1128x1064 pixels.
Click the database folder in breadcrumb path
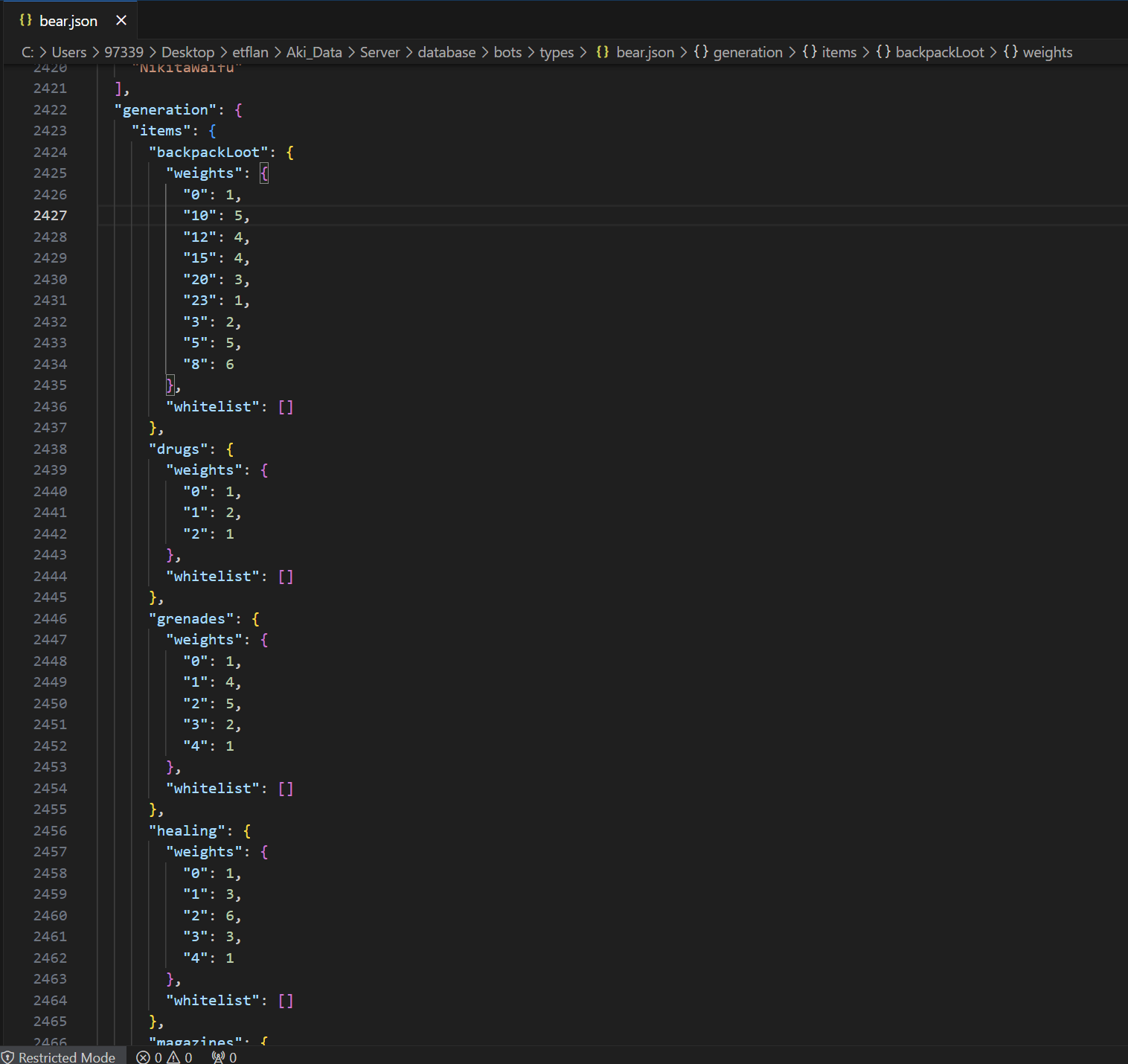446,52
